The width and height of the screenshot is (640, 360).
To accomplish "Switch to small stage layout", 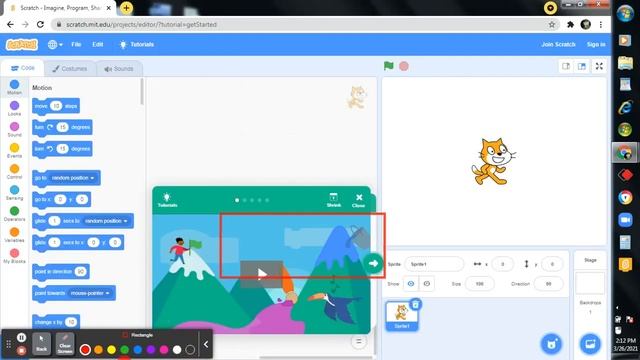I will pyautogui.click(x=566, y=66).
